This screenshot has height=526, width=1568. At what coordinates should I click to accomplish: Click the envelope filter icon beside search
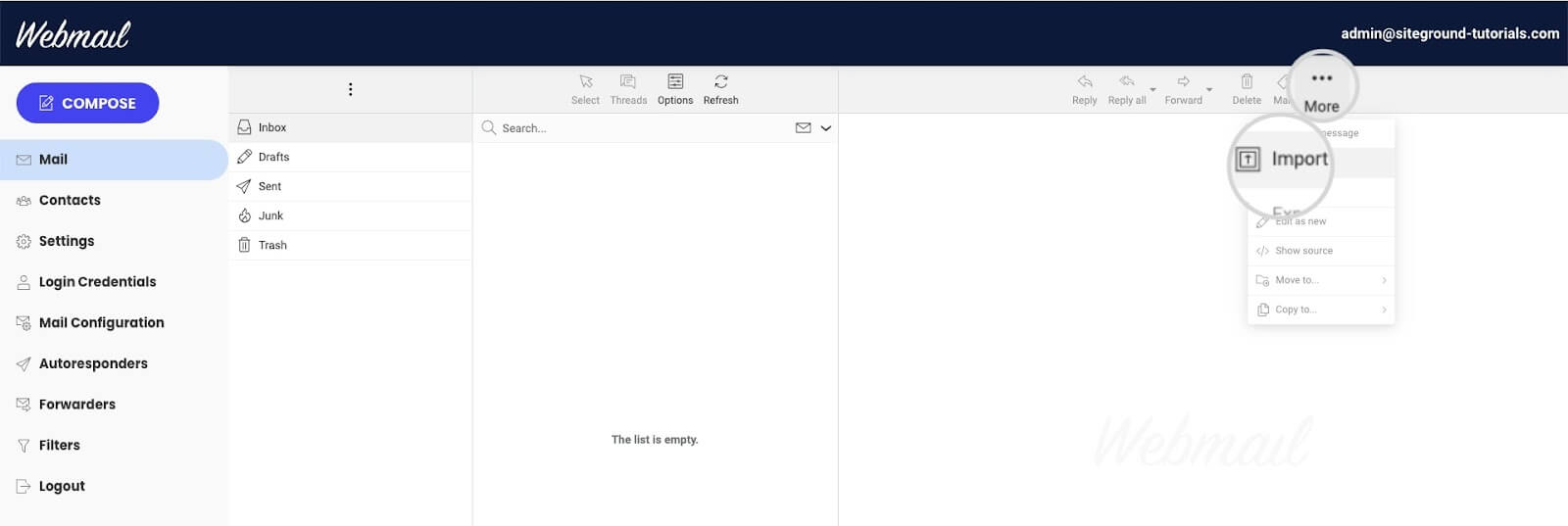pos(803,128)
